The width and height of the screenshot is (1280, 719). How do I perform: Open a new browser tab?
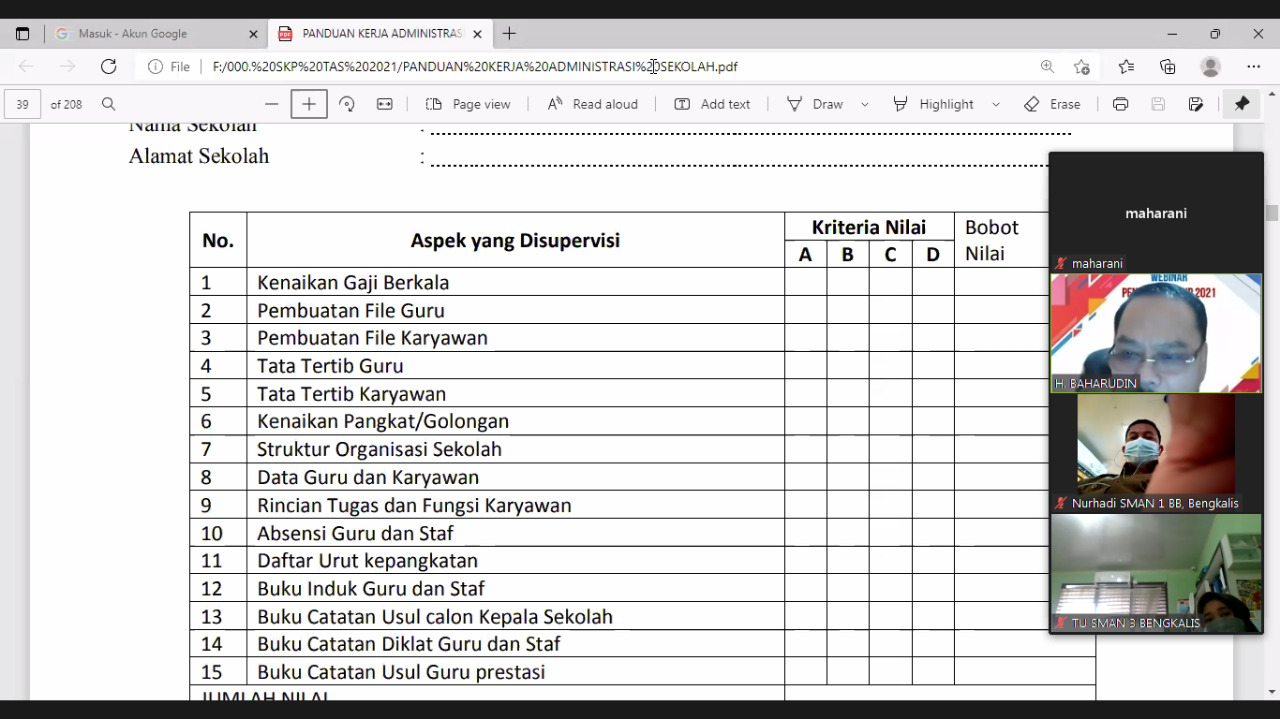[x=509, y=33]
